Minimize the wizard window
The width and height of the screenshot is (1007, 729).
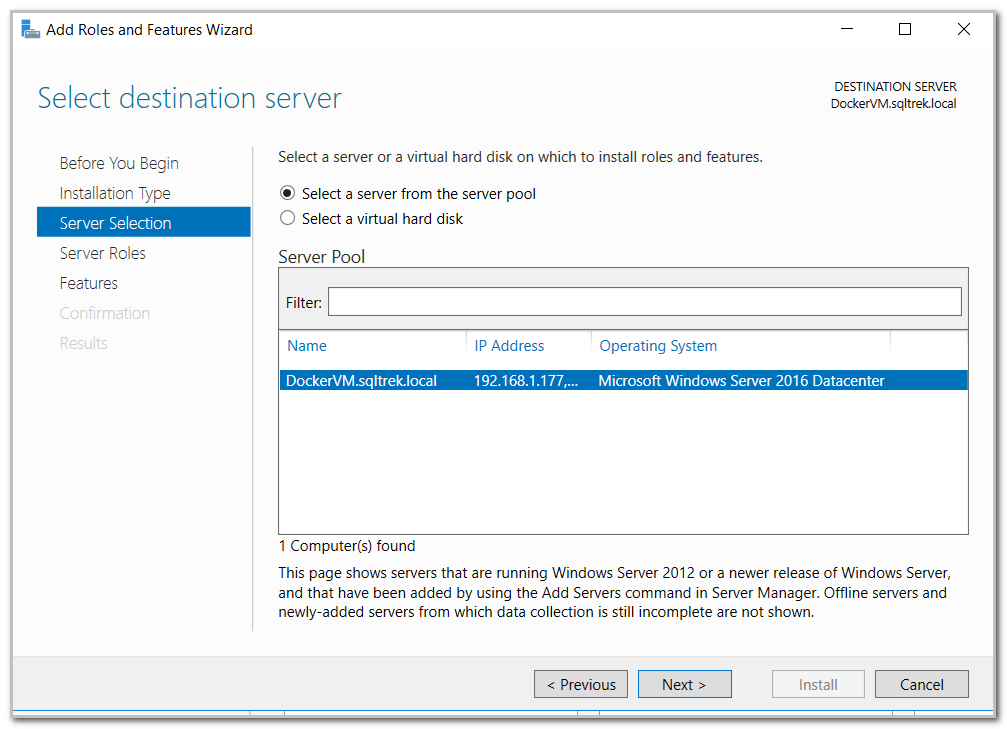[847, 30]
